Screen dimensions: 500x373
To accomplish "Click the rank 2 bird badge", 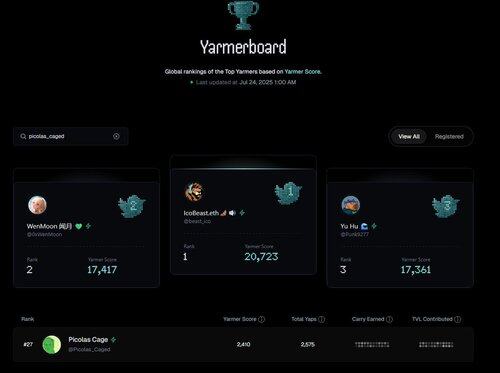I will click(x=132, y=206).
